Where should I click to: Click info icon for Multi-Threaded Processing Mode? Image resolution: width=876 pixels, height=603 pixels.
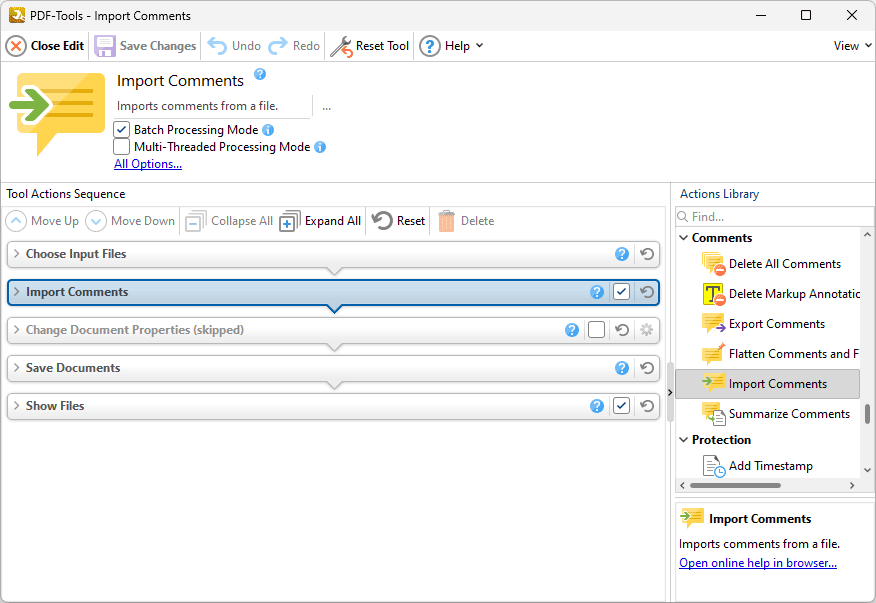coord(320,147)
